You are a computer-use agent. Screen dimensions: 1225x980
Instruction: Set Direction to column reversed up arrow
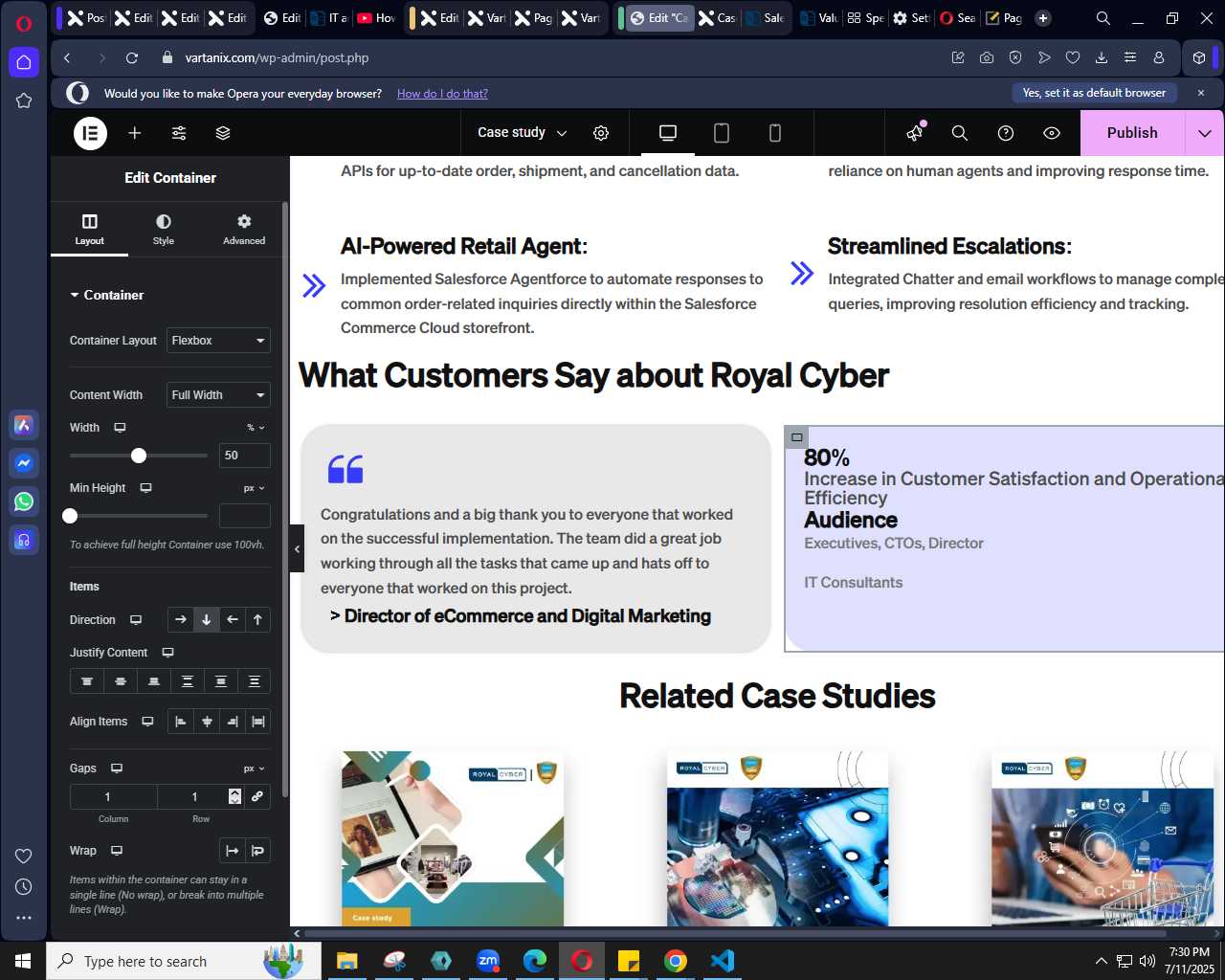(257, 620)
